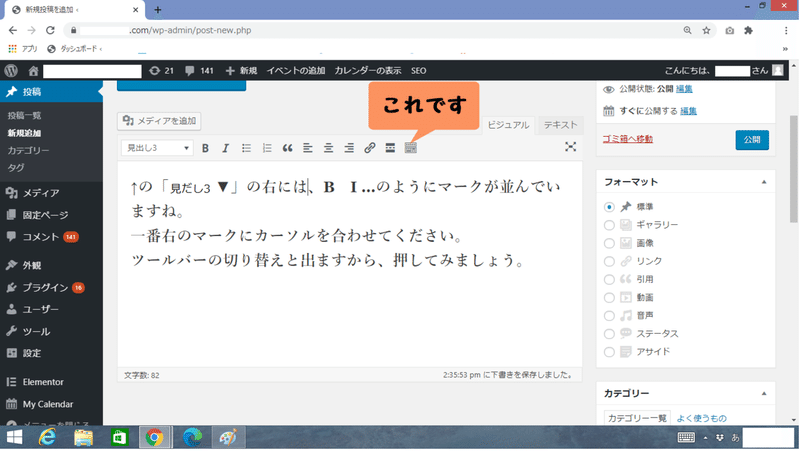Open the WordPress logo menu
This screenshot has width=800, height=451.
[11, 70]
